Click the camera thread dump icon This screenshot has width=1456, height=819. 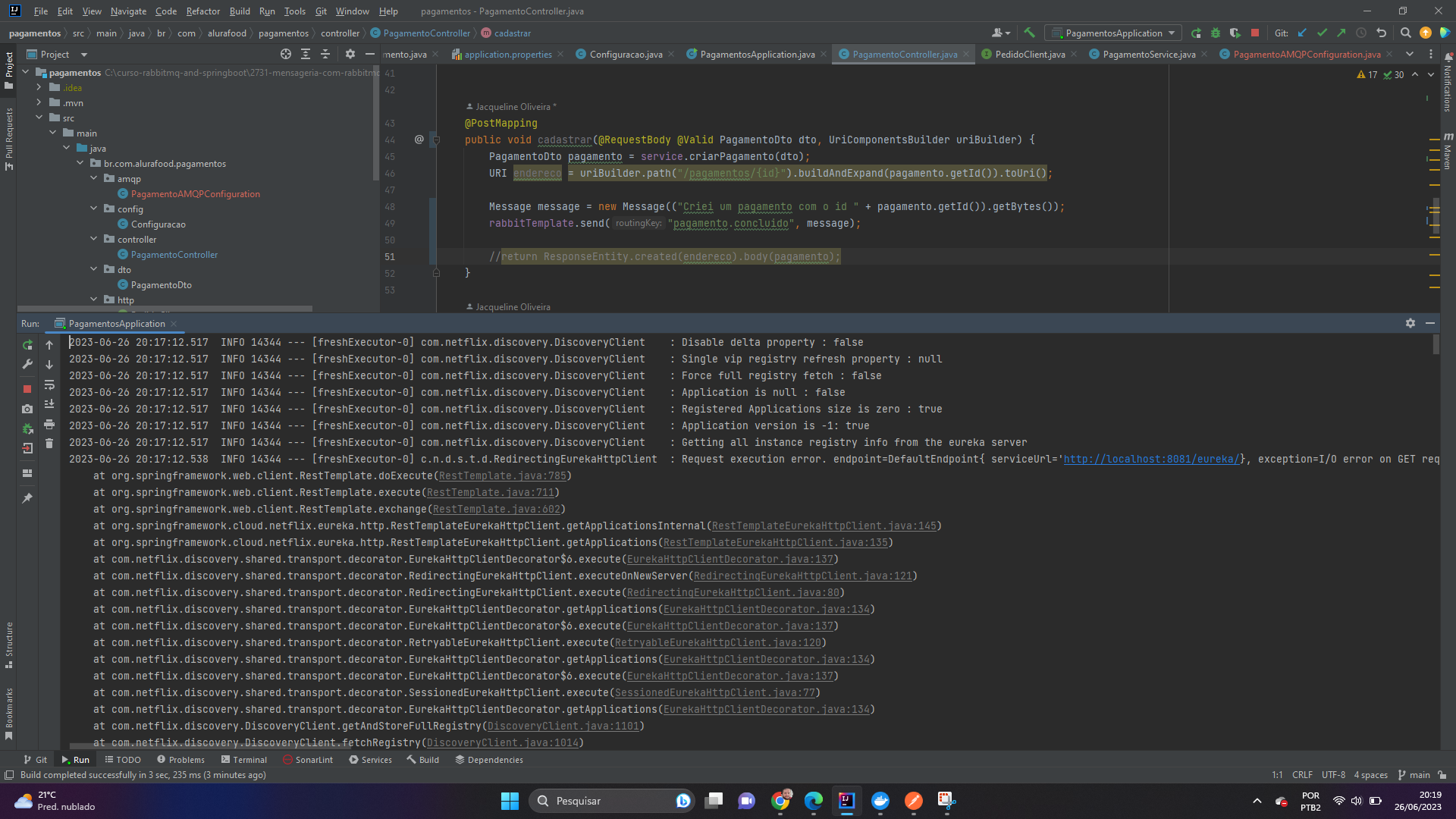(27, 409)
